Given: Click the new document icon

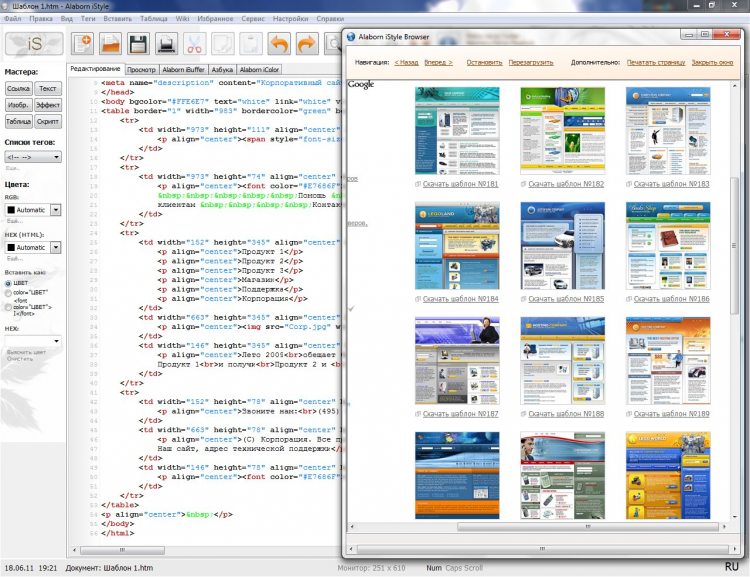Looking at the screenshot, I should coord(83,44).
